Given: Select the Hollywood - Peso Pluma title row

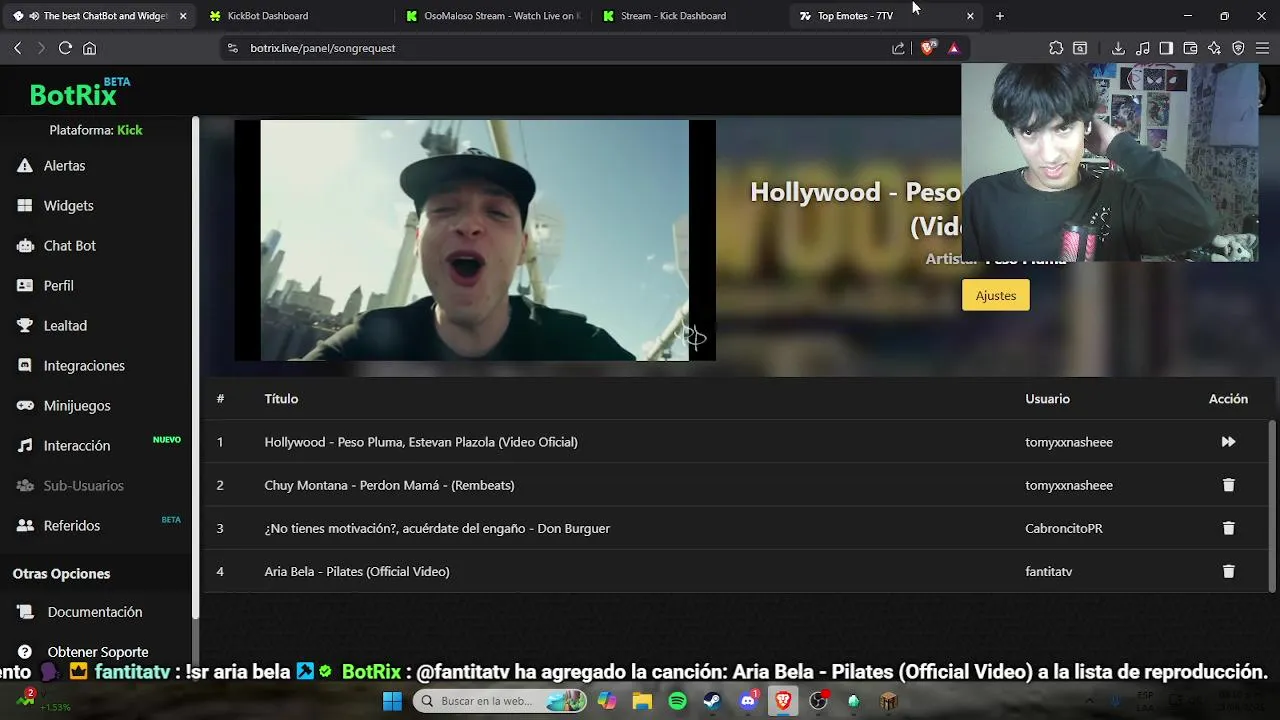Looking at the screenshot, I should point(421,442).
